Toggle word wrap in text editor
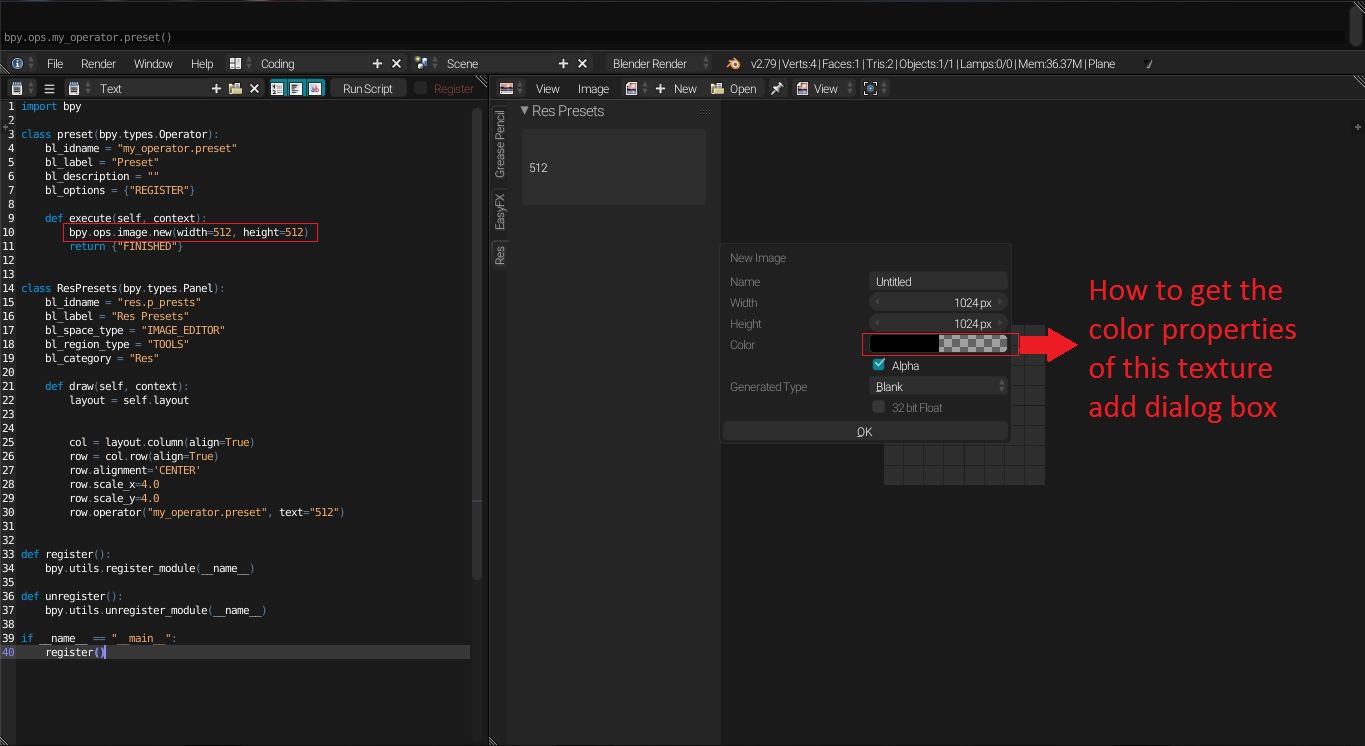1365x746 pixels. [296, 88]
